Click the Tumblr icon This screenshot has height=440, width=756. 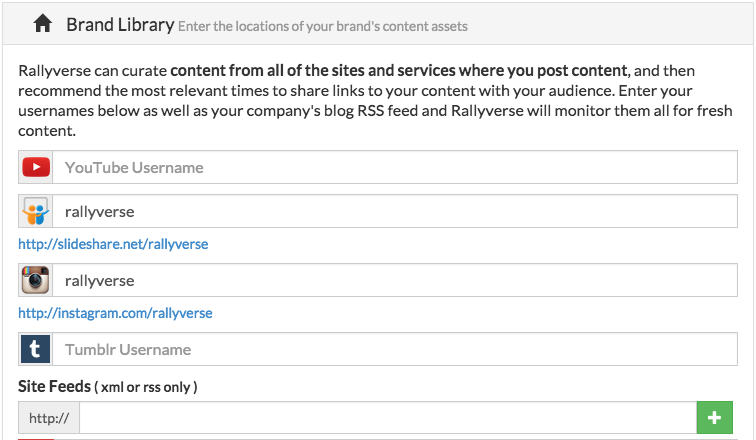pos(36,350)
